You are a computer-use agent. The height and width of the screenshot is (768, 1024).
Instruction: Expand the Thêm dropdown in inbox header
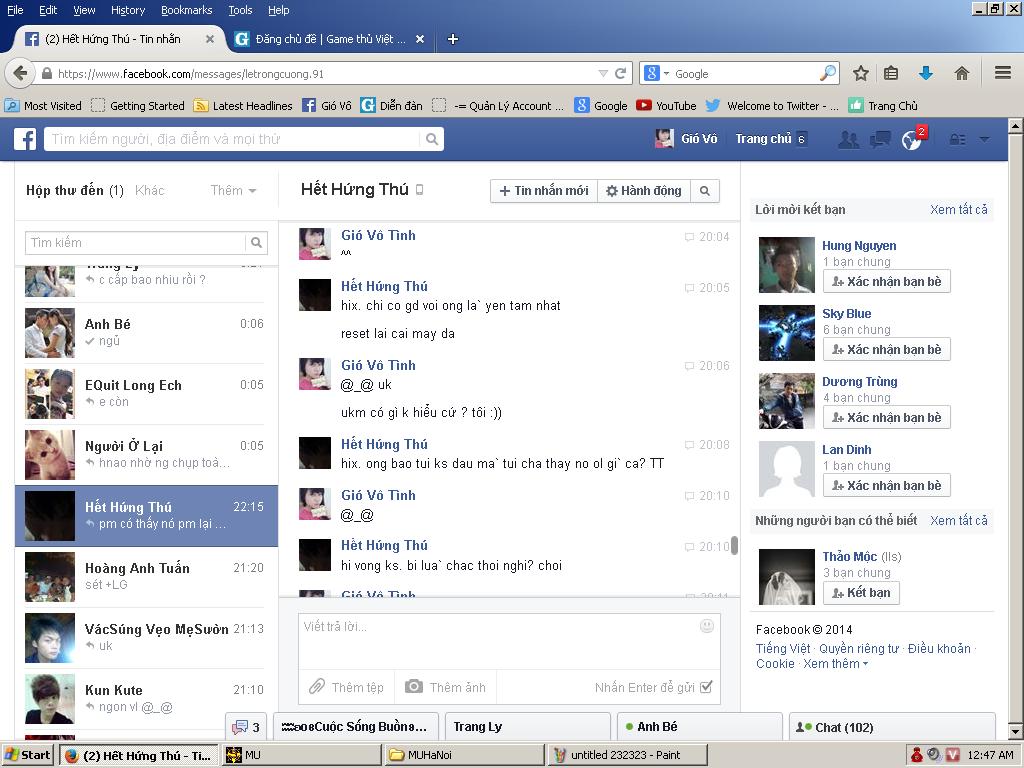click(233, 191)
